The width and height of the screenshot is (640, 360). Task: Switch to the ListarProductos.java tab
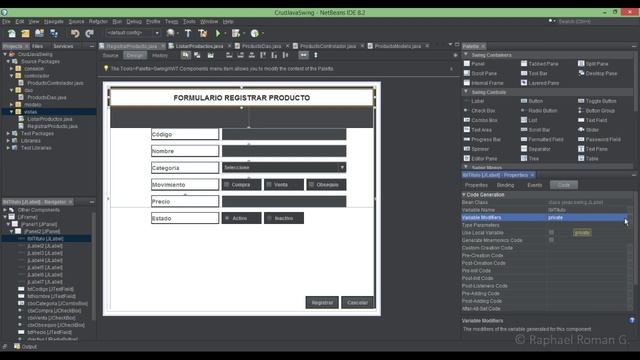(199, 46)
